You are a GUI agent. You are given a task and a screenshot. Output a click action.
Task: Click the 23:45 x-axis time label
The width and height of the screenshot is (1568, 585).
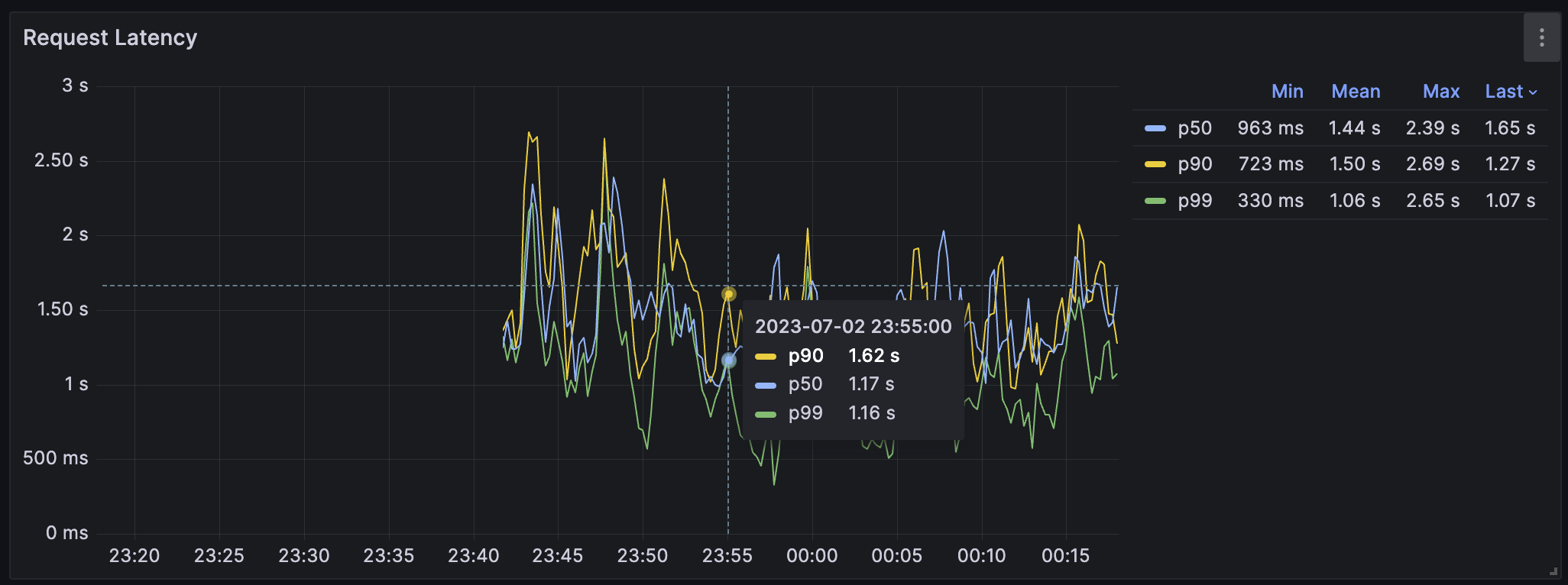(558, 556)
